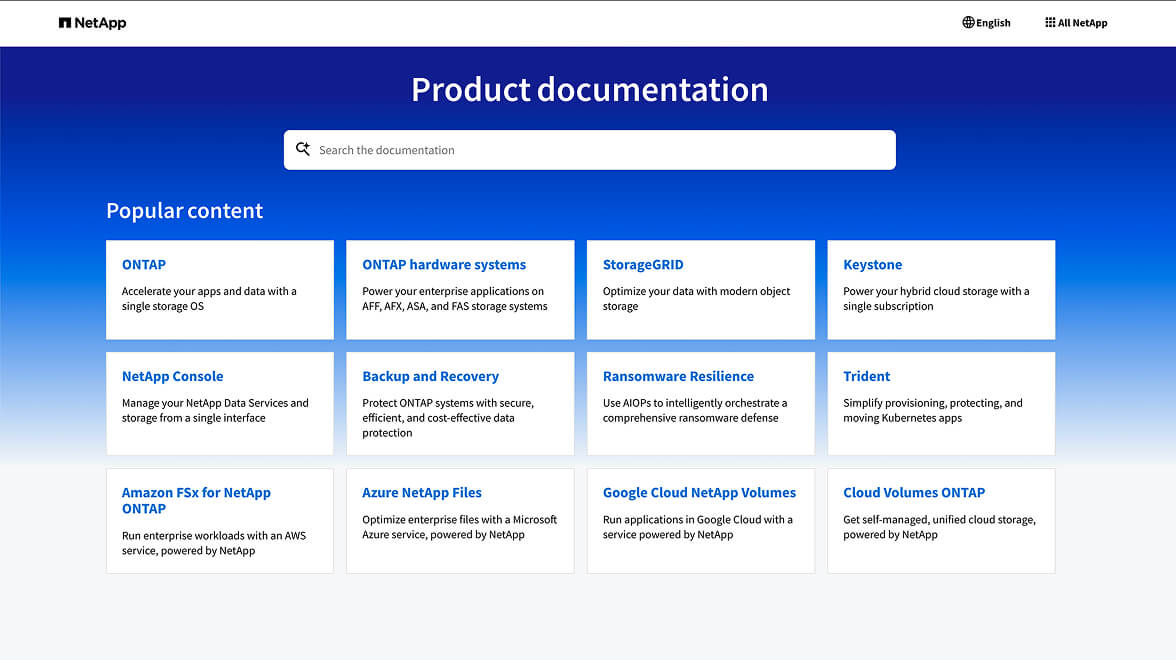
Task: Open the Backup and Recovery link
Action: (x=430, y=376)
